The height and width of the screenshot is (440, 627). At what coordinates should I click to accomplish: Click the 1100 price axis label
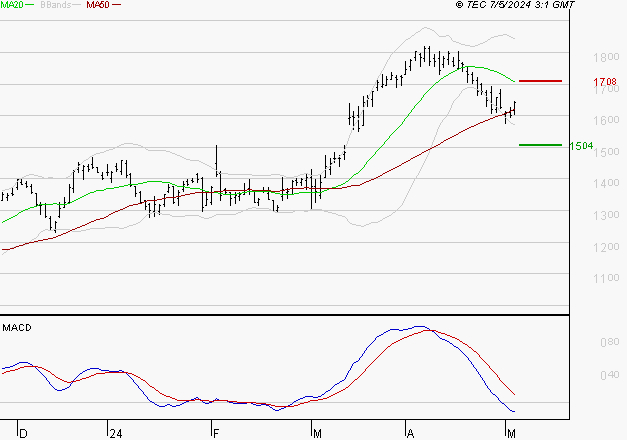[606, 278]
